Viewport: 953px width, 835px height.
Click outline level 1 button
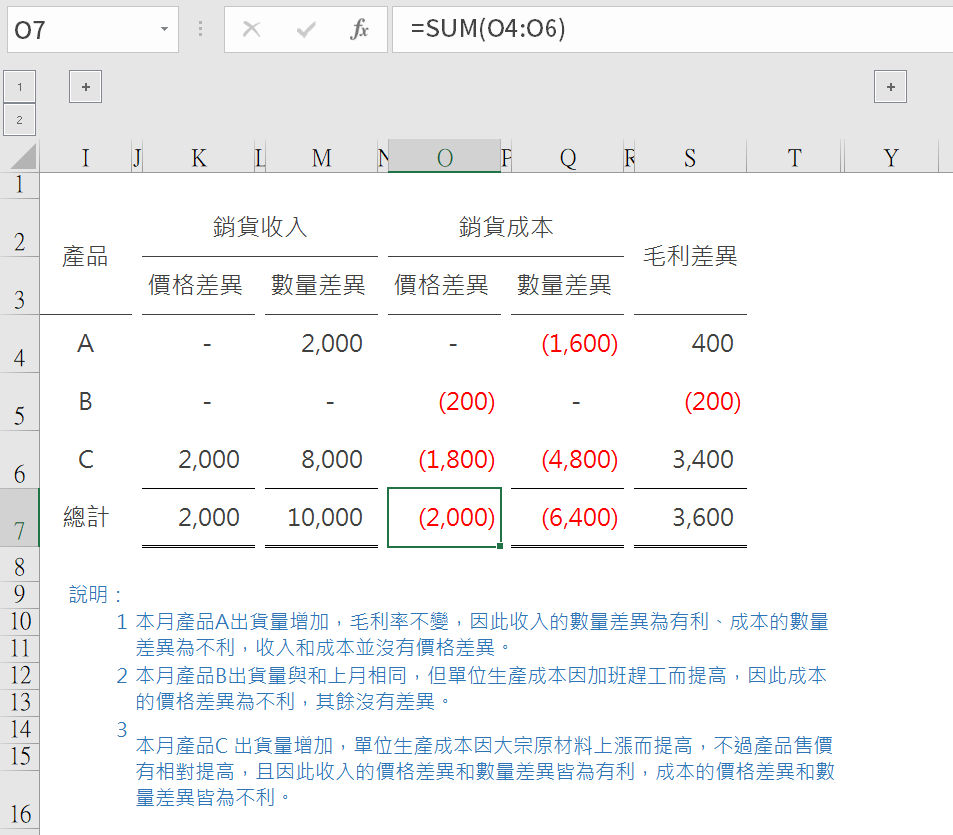[20, 87]
